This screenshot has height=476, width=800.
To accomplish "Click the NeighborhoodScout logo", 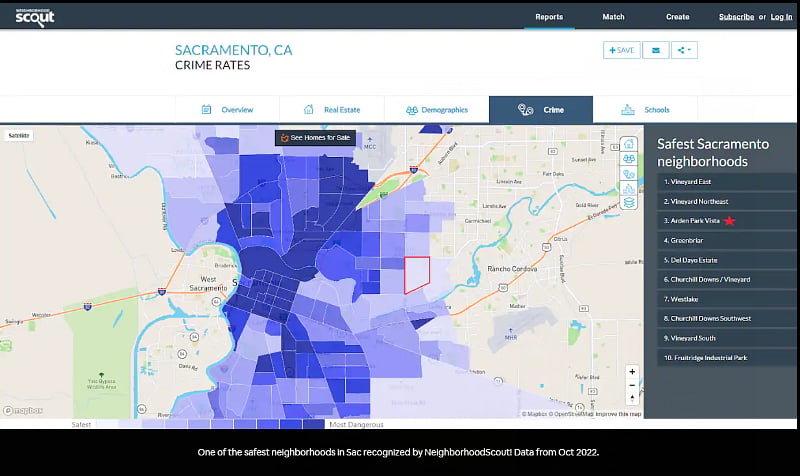I will pos(34,17).
